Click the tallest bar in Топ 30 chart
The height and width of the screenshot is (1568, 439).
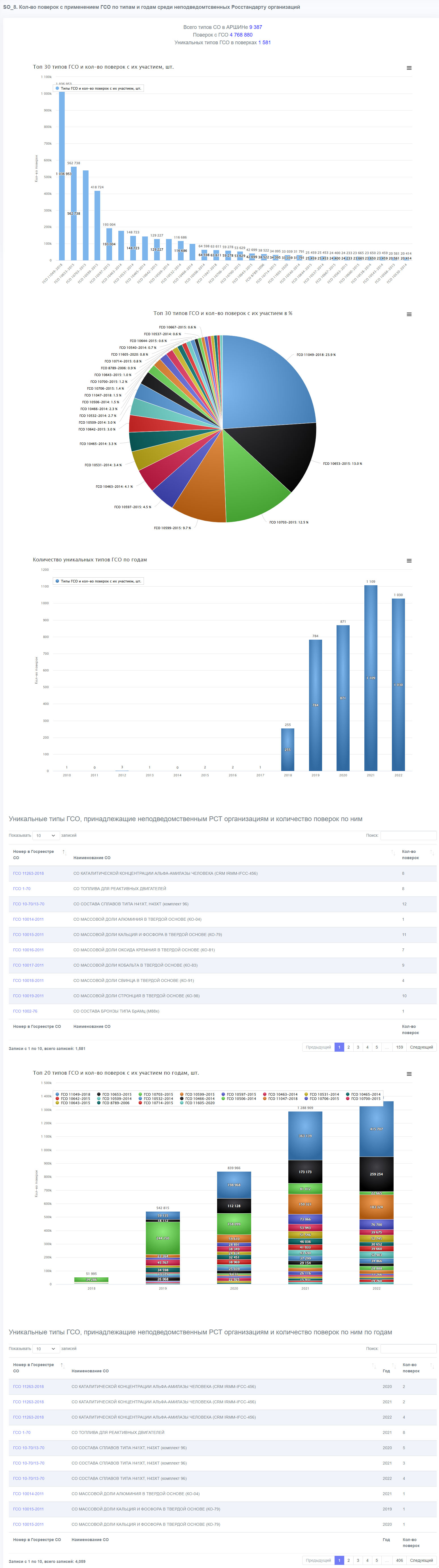pyautogui.click(x=62, y=174)
